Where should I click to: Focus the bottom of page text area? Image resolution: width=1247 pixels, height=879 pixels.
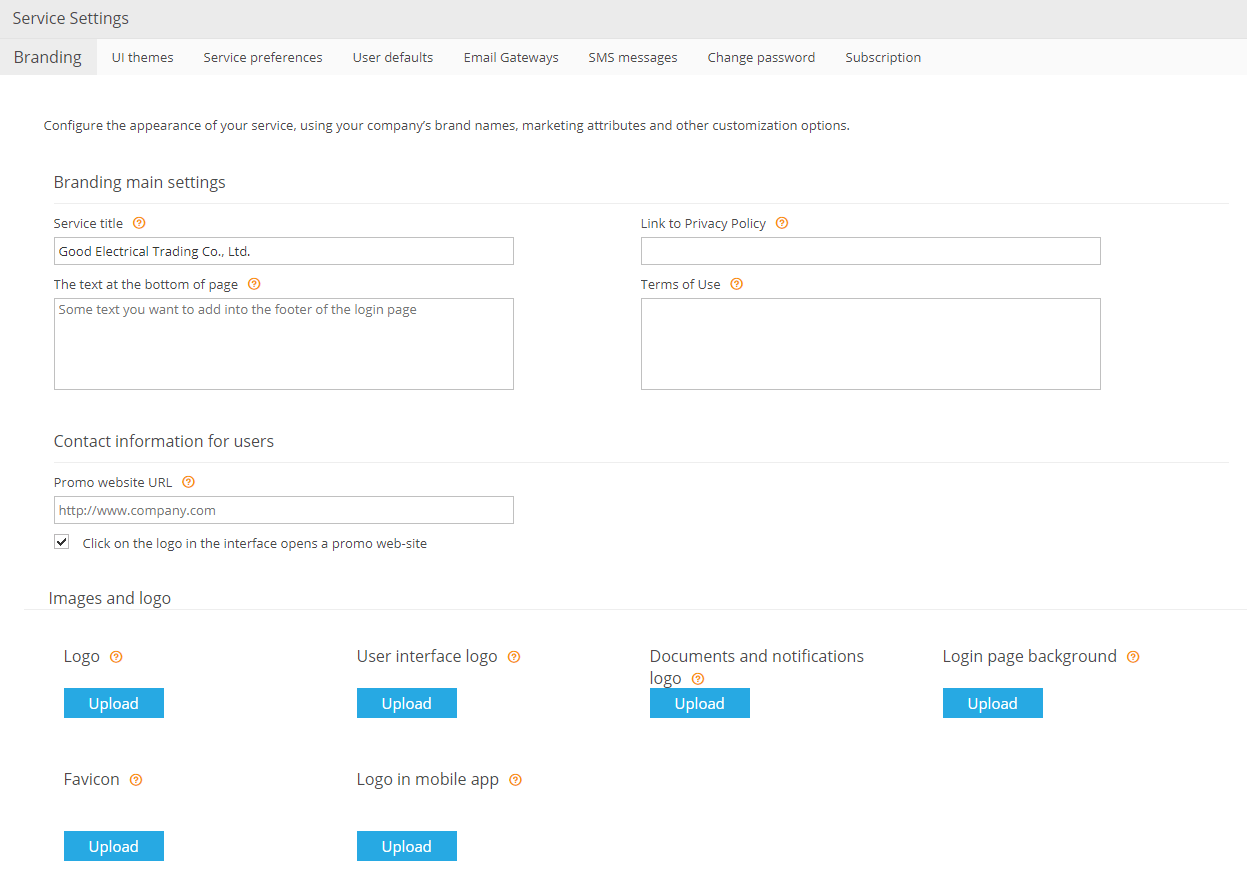[284, 344]
